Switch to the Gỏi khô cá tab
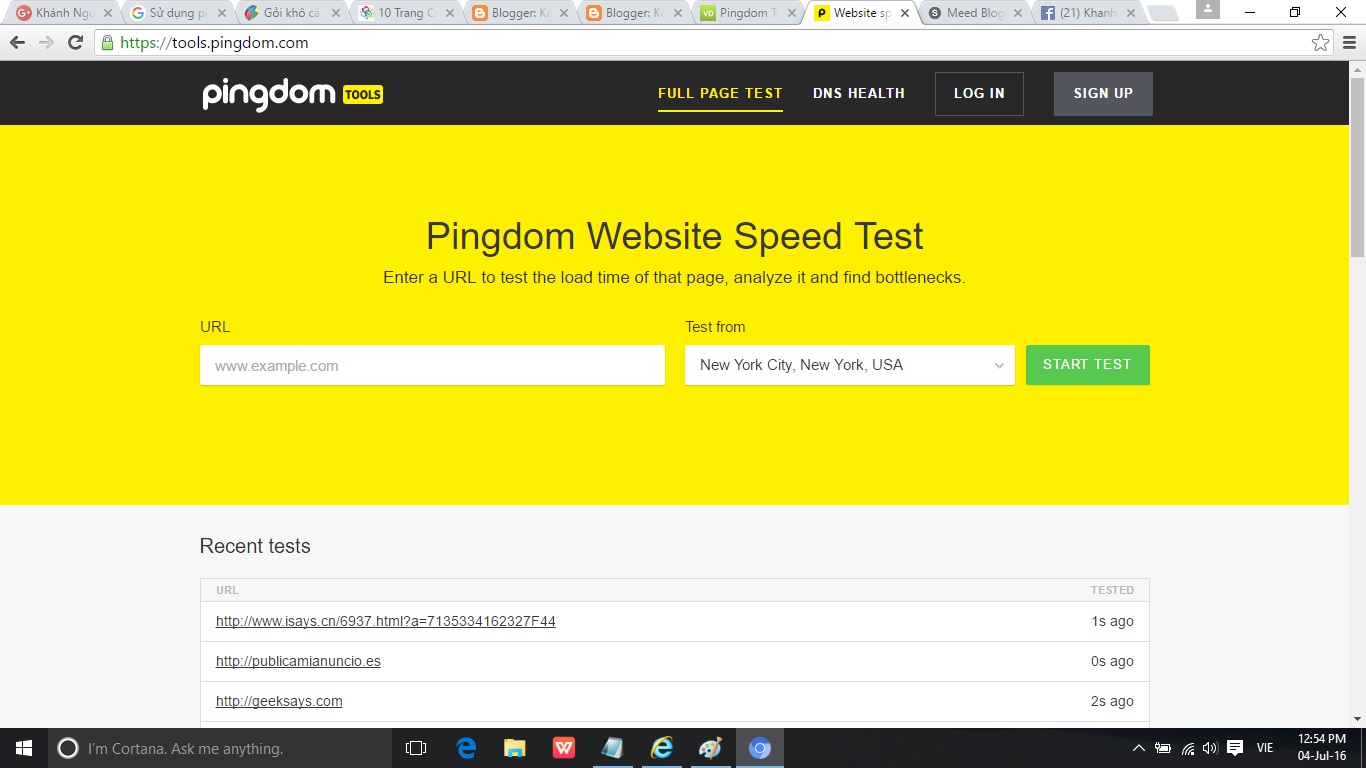 click(292, 13)
